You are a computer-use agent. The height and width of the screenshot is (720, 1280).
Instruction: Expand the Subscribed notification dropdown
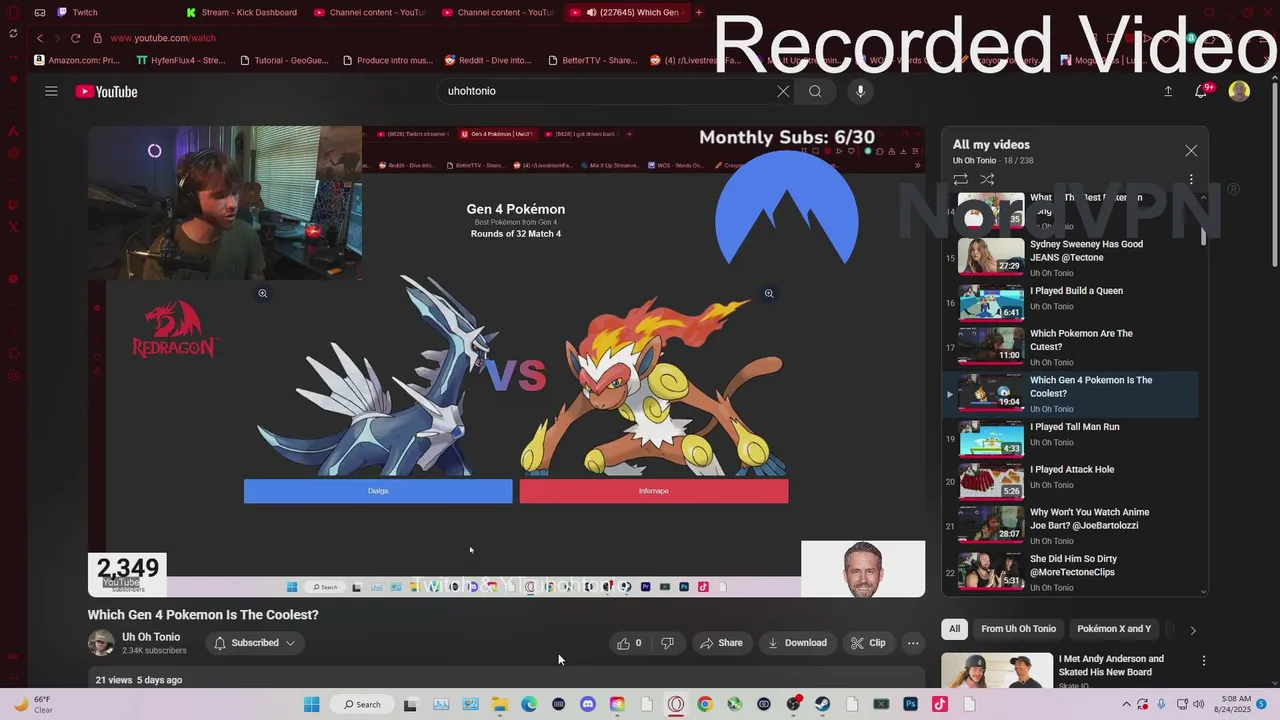(255, 643)
